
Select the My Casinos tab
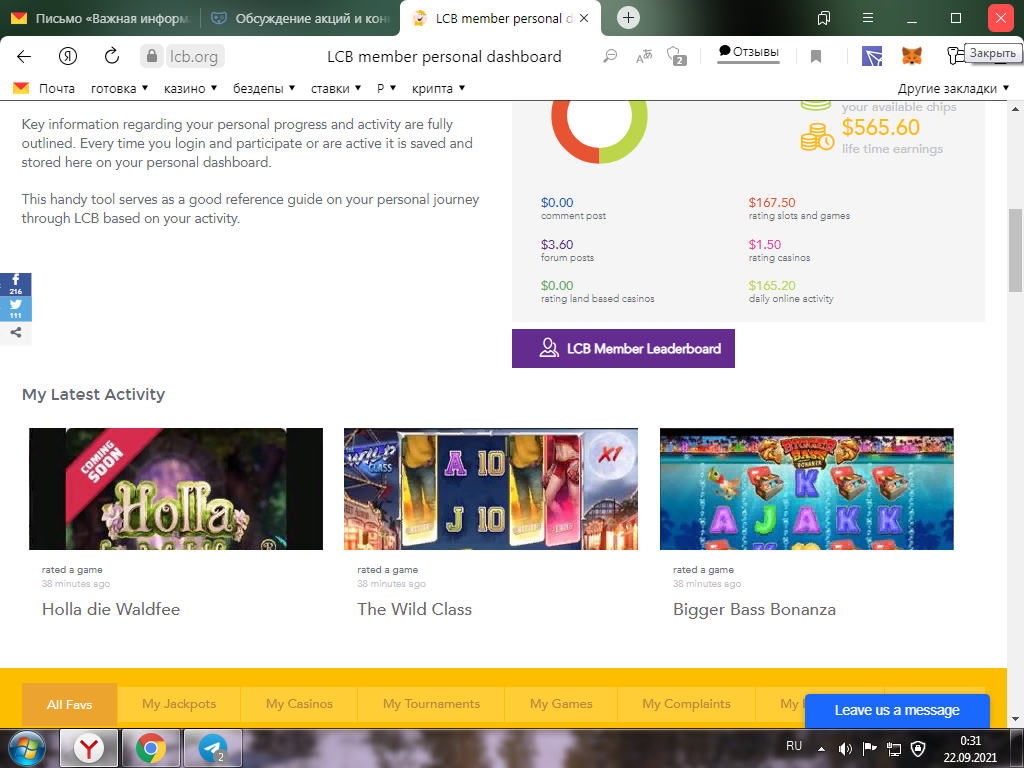pyautogui.click(x=299, y=705)
